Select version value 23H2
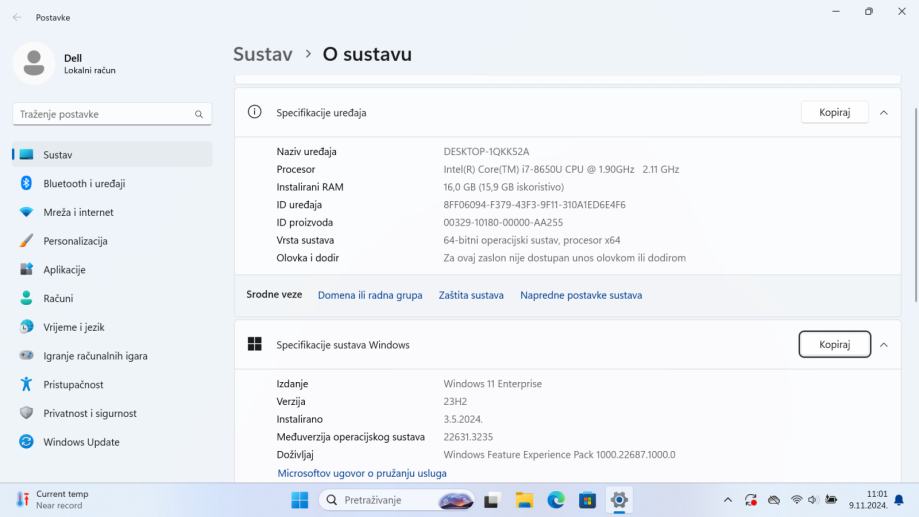 pyautogui.click(x=455, y=402)
